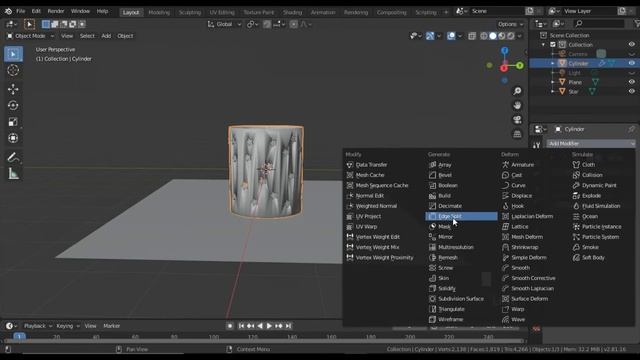Expand the Cylinder tree item
Viewport: 640px width, 360px height.
click(x=553, y=63)
